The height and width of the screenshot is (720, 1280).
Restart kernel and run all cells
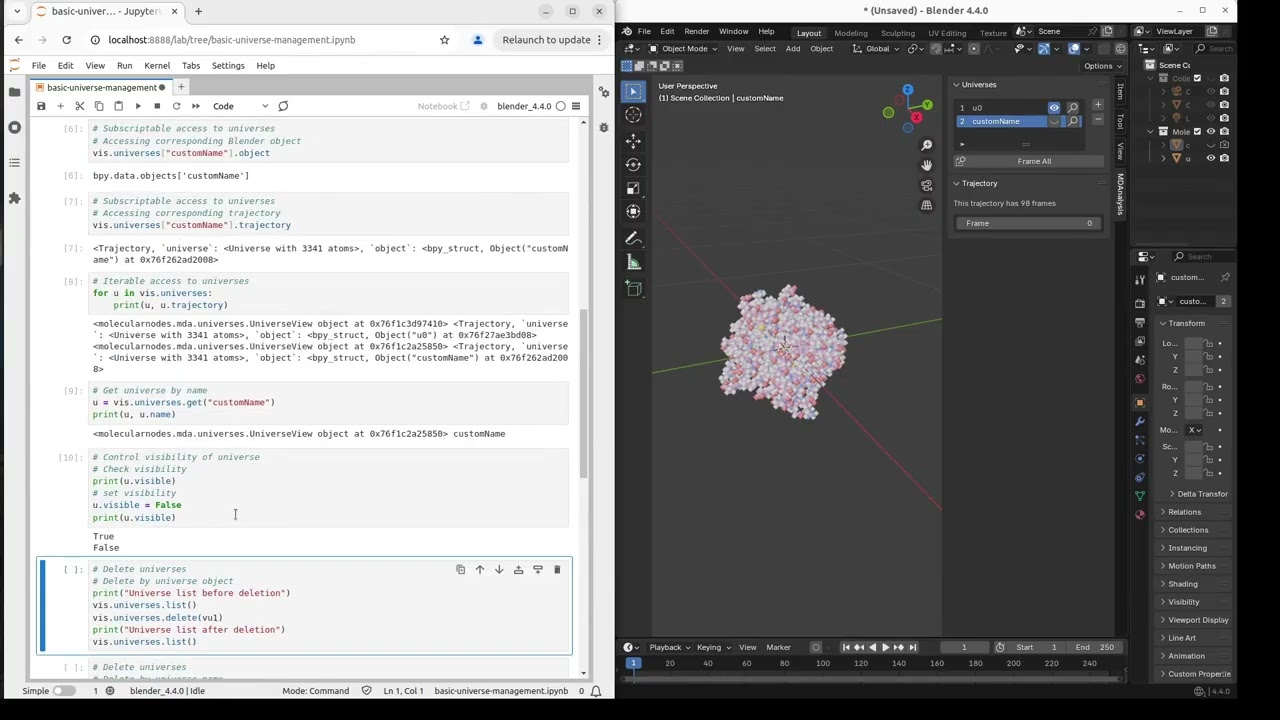196,106
